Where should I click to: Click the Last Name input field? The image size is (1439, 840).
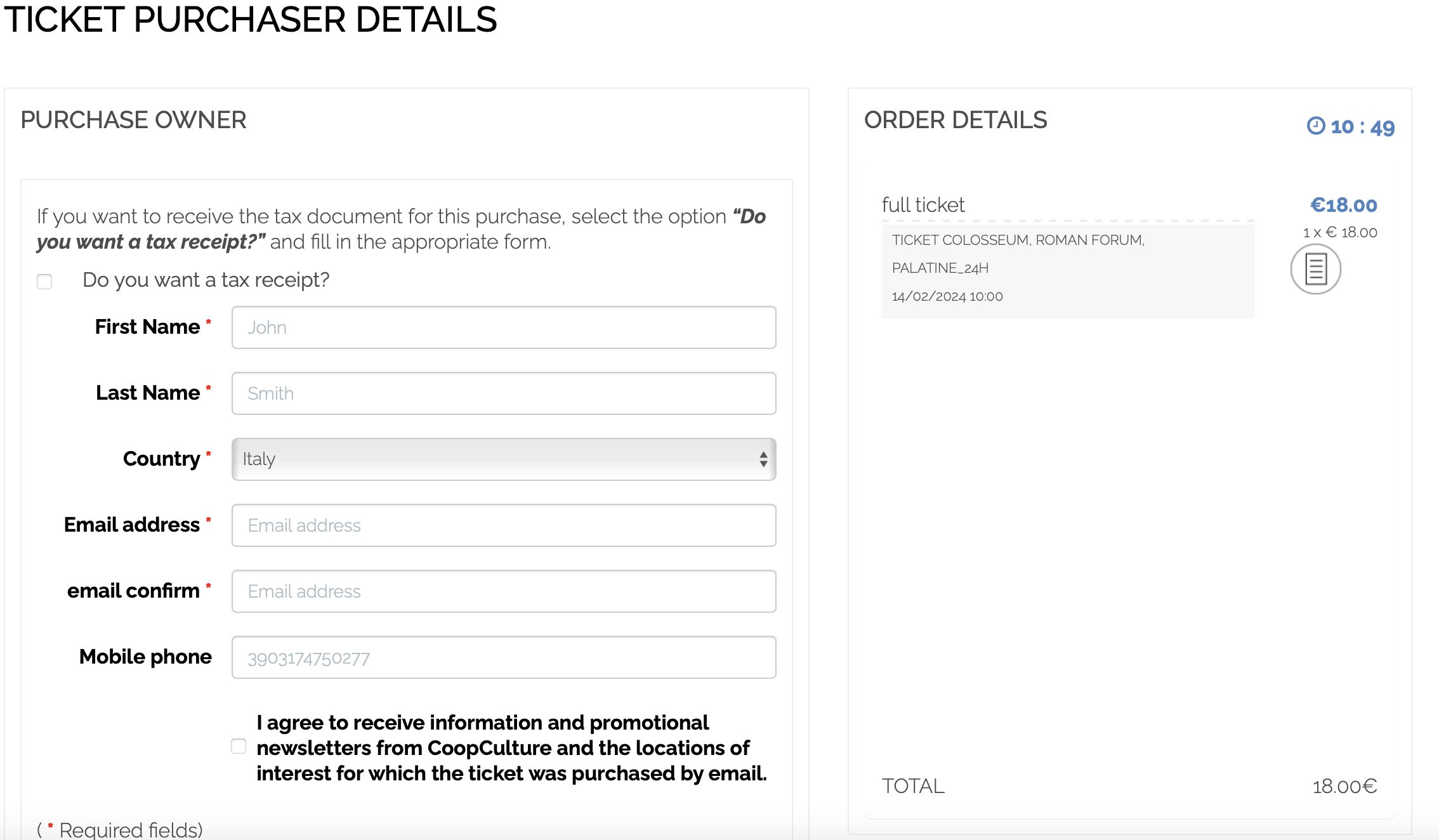[503, 393]
